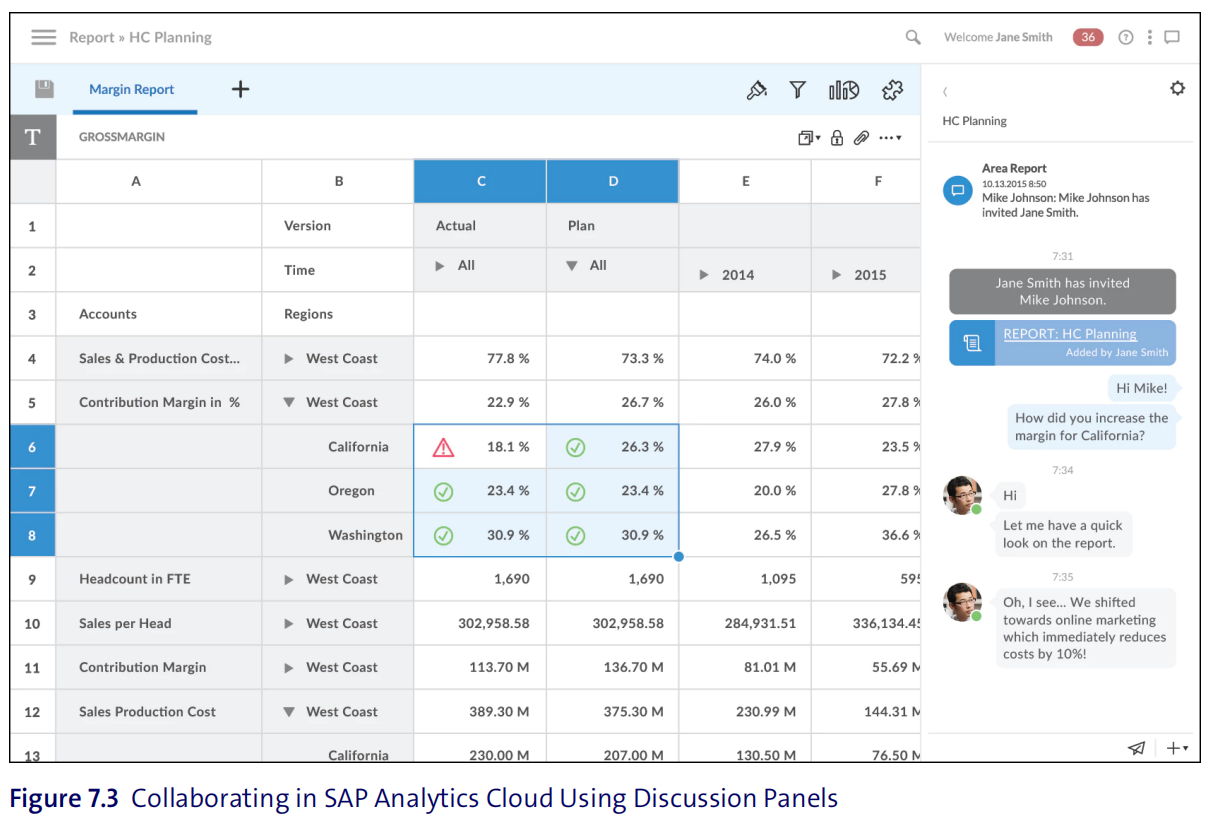Select the 'Oregon' region cell
This screenshot has height=824, width=1208.
(338, 491)
